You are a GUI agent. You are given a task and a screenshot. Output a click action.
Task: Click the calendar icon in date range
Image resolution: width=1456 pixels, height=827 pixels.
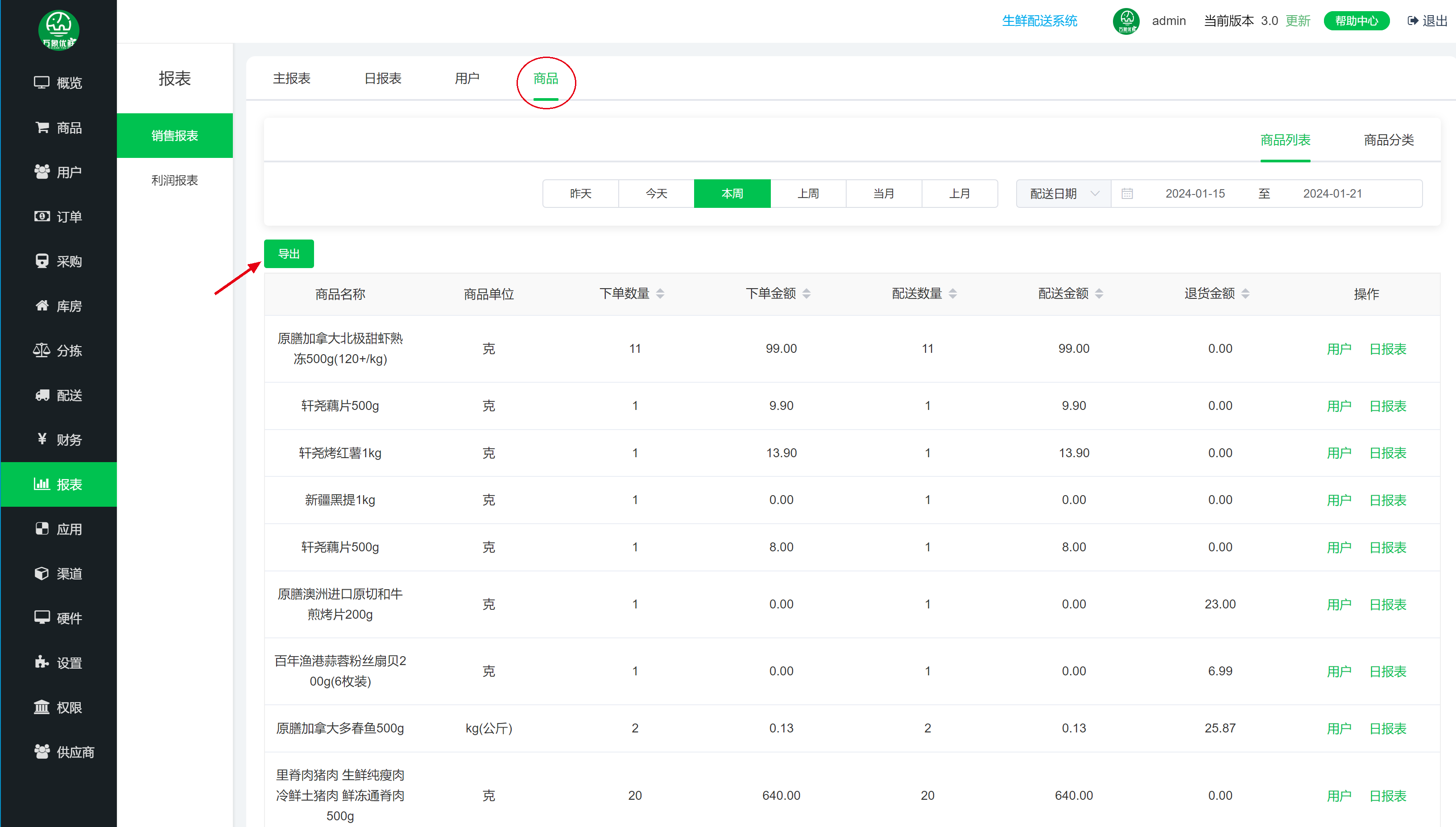1127,194
